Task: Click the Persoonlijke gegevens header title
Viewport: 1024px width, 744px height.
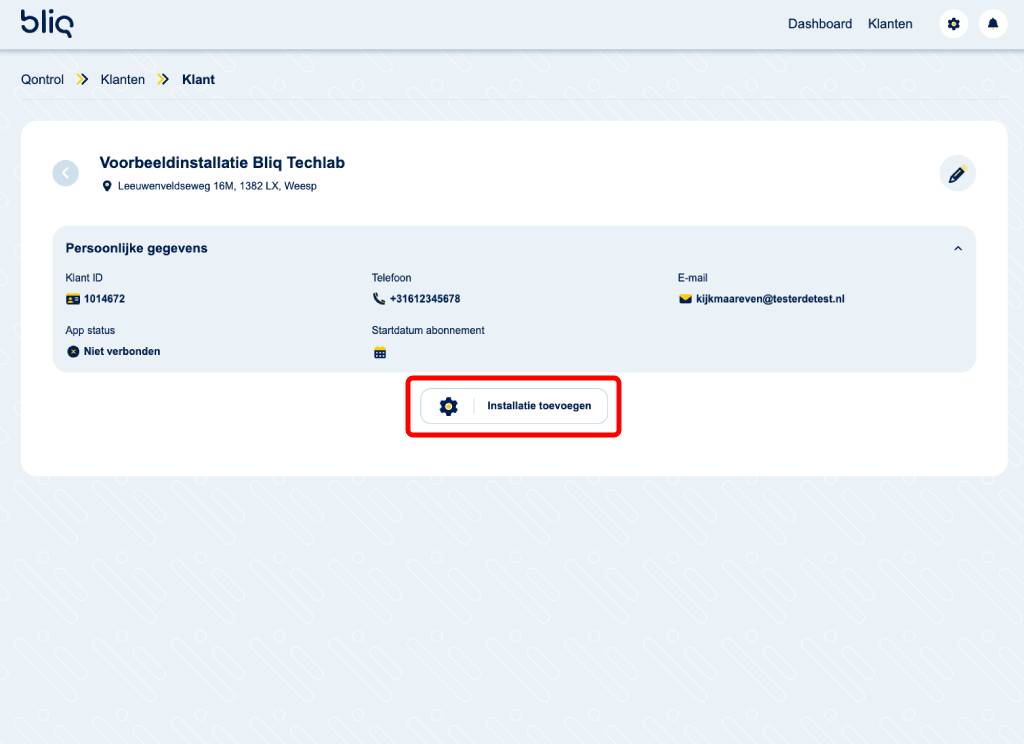Action: 137,248
